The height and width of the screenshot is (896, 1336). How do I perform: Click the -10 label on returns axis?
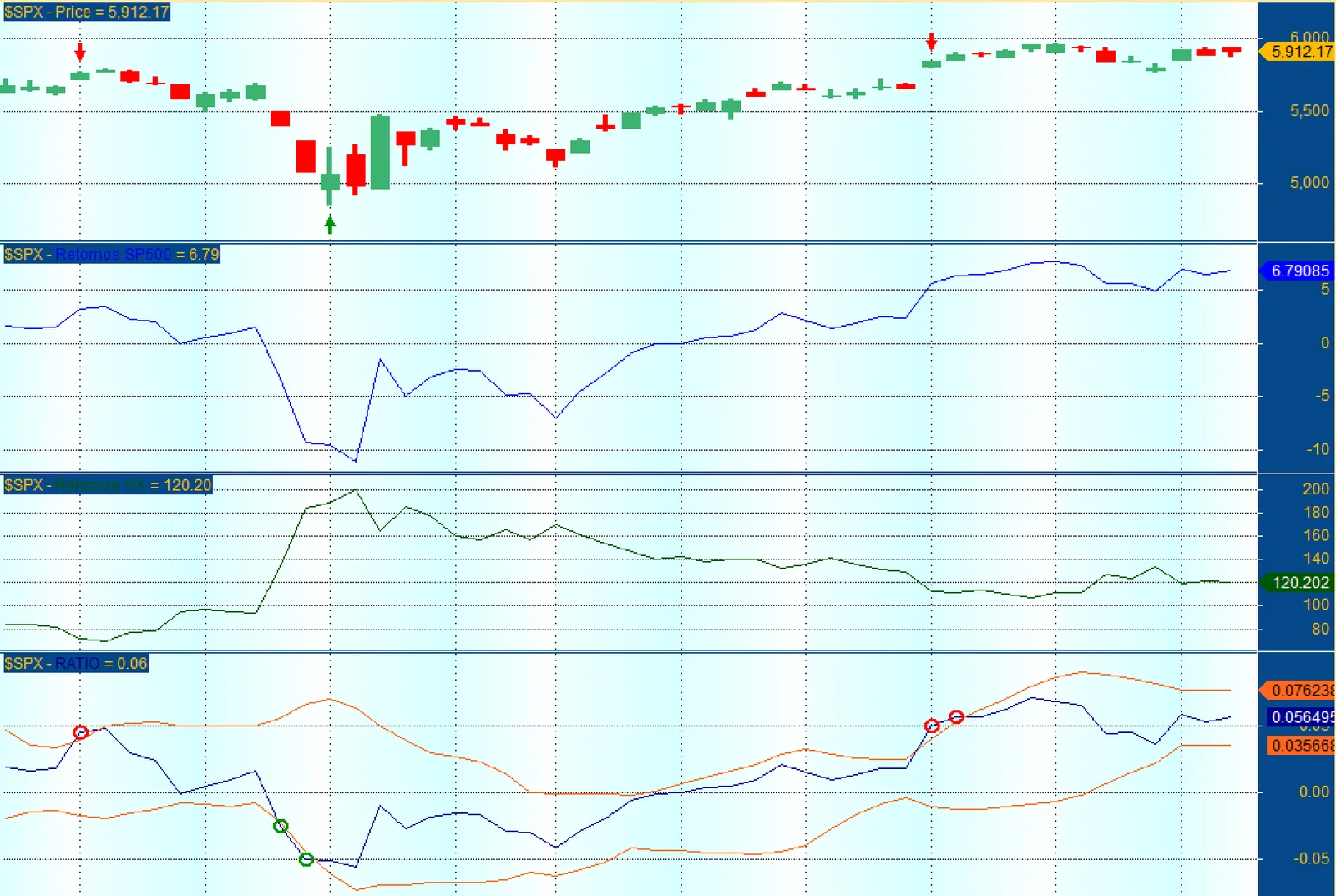pyautogui.click(x=1318, y=449)
